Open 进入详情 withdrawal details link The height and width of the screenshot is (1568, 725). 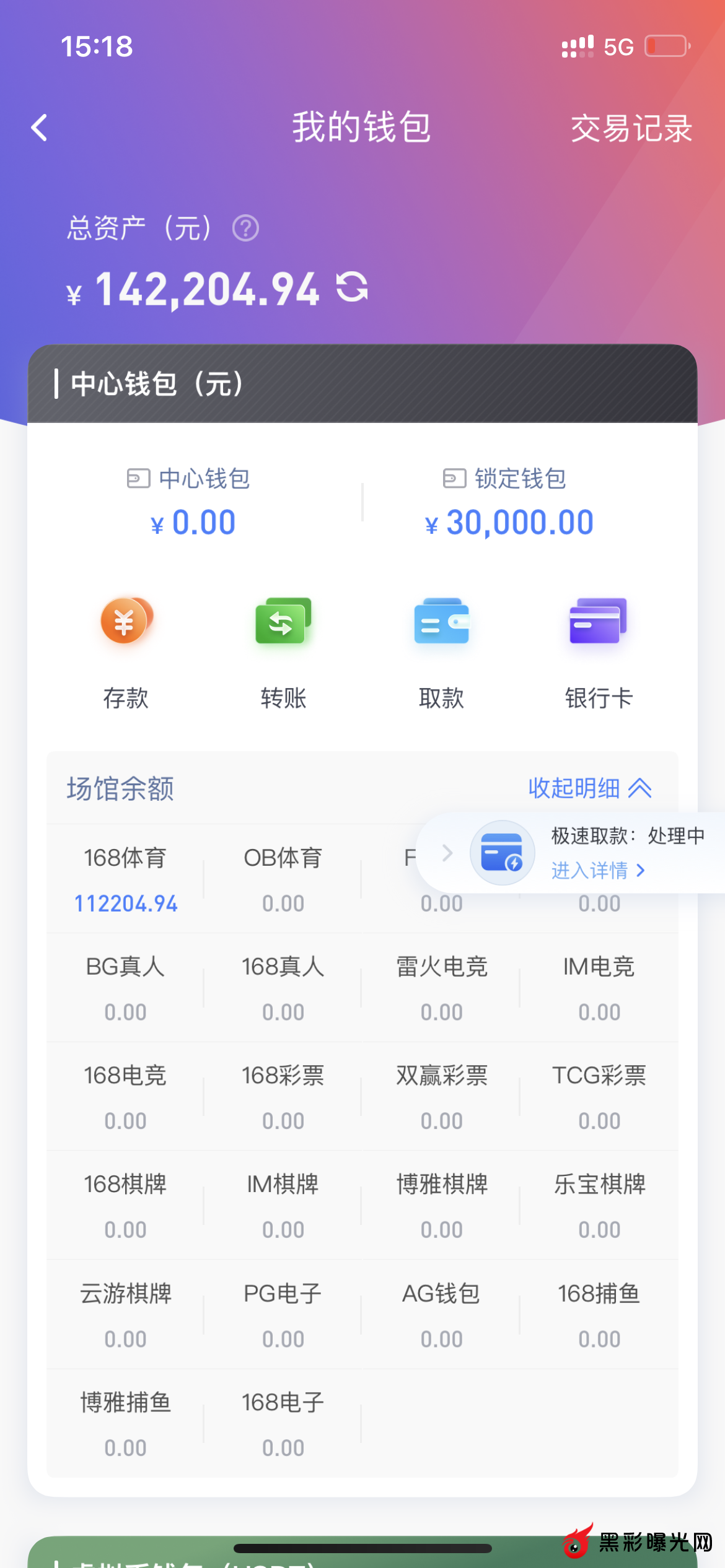pos(598,871)
